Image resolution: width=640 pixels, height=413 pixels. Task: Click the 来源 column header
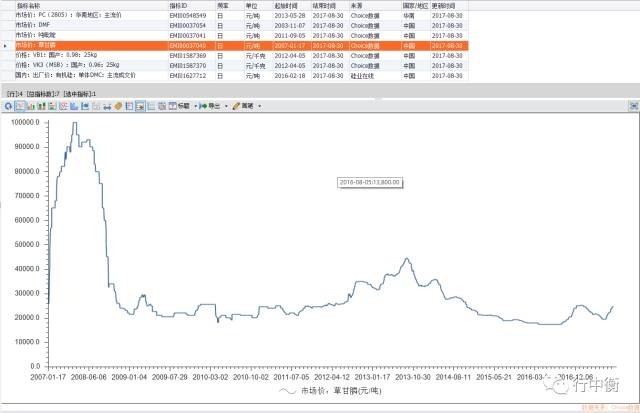pos(375,6)
